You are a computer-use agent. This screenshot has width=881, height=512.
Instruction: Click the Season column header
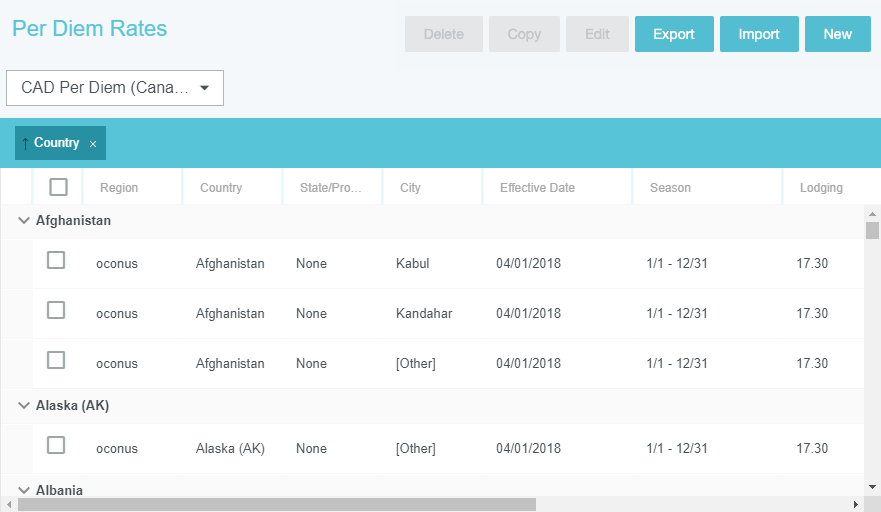tap(670, 188)
